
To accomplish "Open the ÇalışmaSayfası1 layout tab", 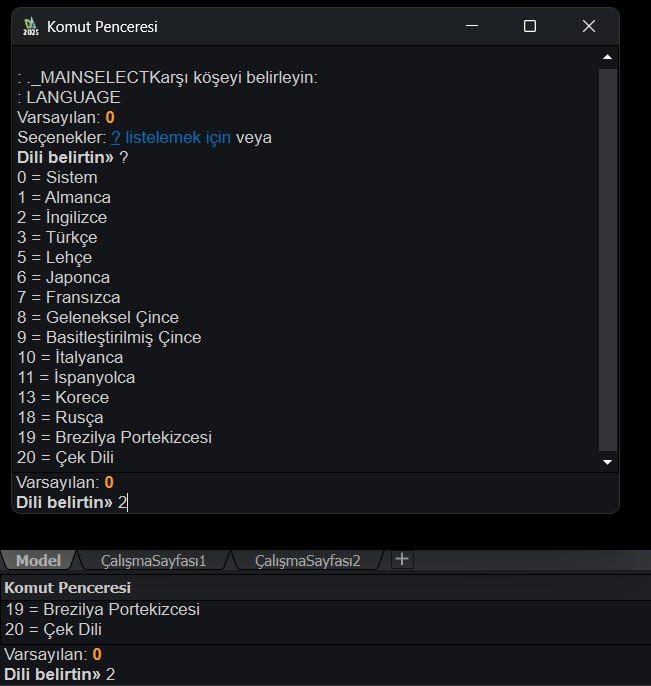I will pyautogui.click(x=153, y=560).
